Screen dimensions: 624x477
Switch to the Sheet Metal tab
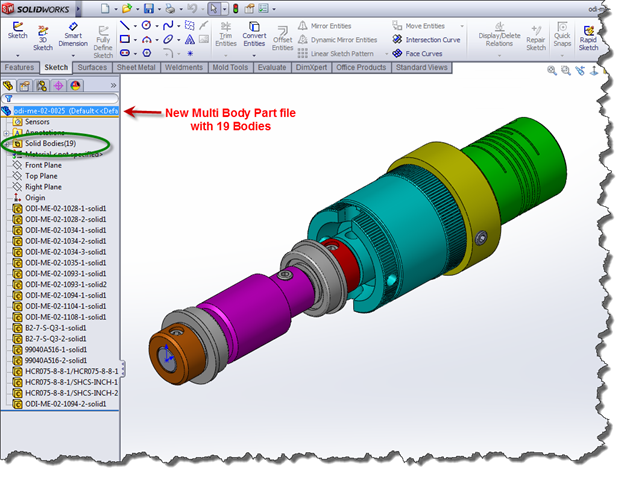pos(136,67)
